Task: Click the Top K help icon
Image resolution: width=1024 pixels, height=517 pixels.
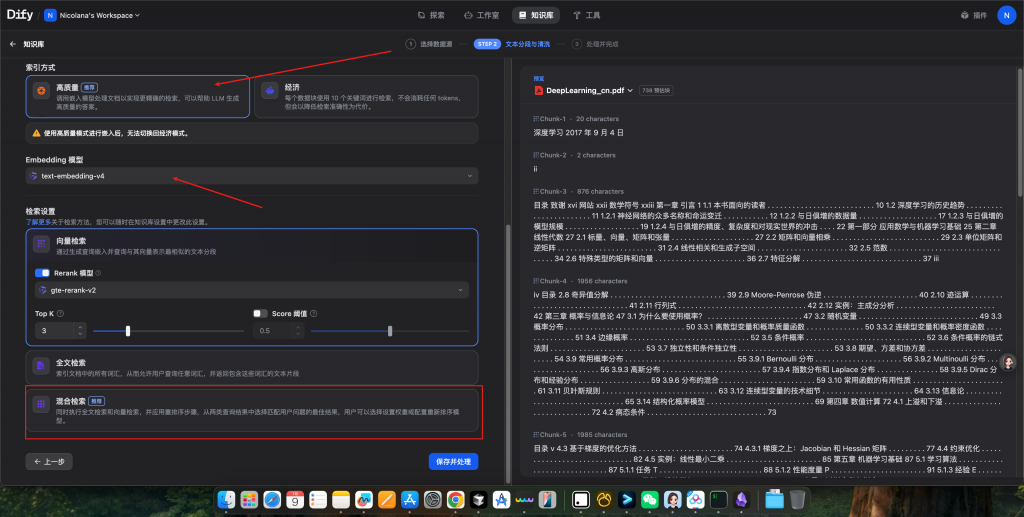Action: 62,313
